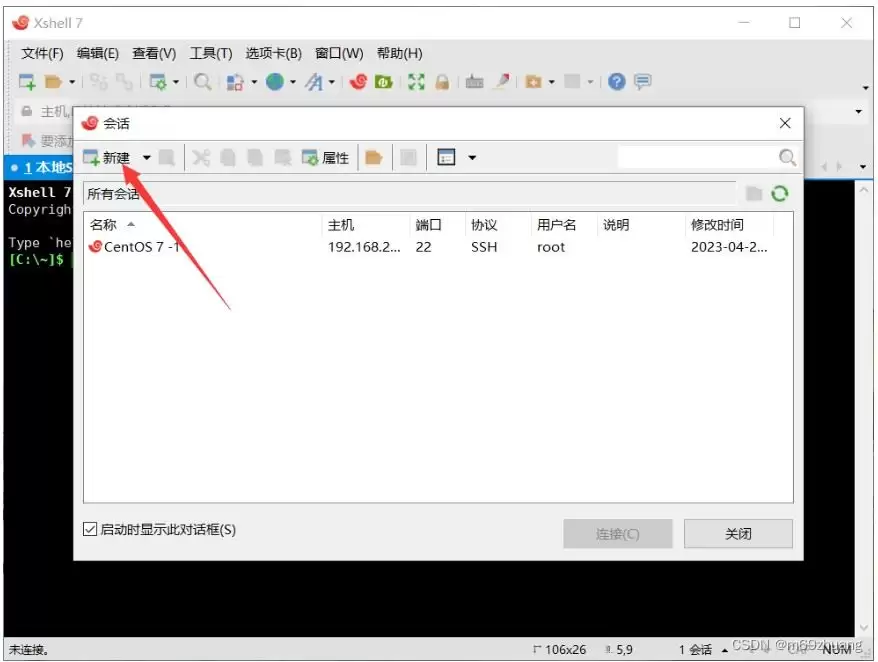Expand the globe icon dropdown arrow

point(292,82)
